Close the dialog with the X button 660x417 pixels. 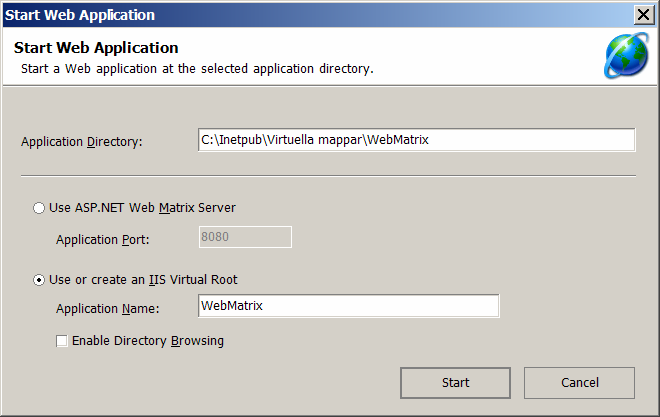click(644, 15)
